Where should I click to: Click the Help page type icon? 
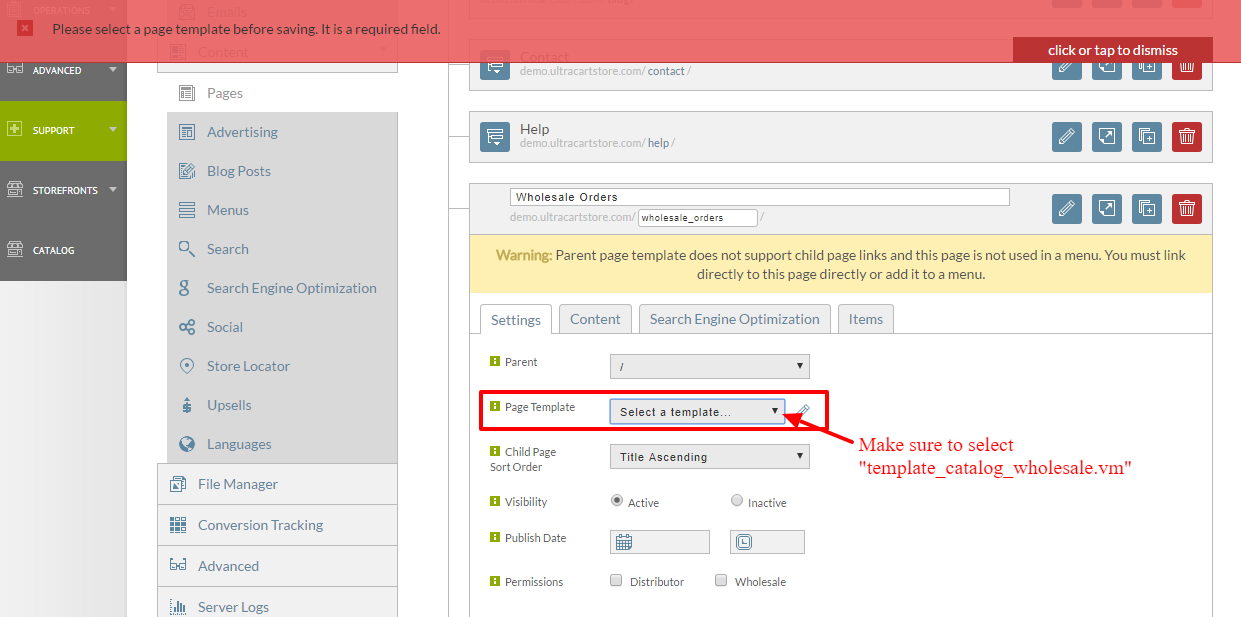[495, 137]
